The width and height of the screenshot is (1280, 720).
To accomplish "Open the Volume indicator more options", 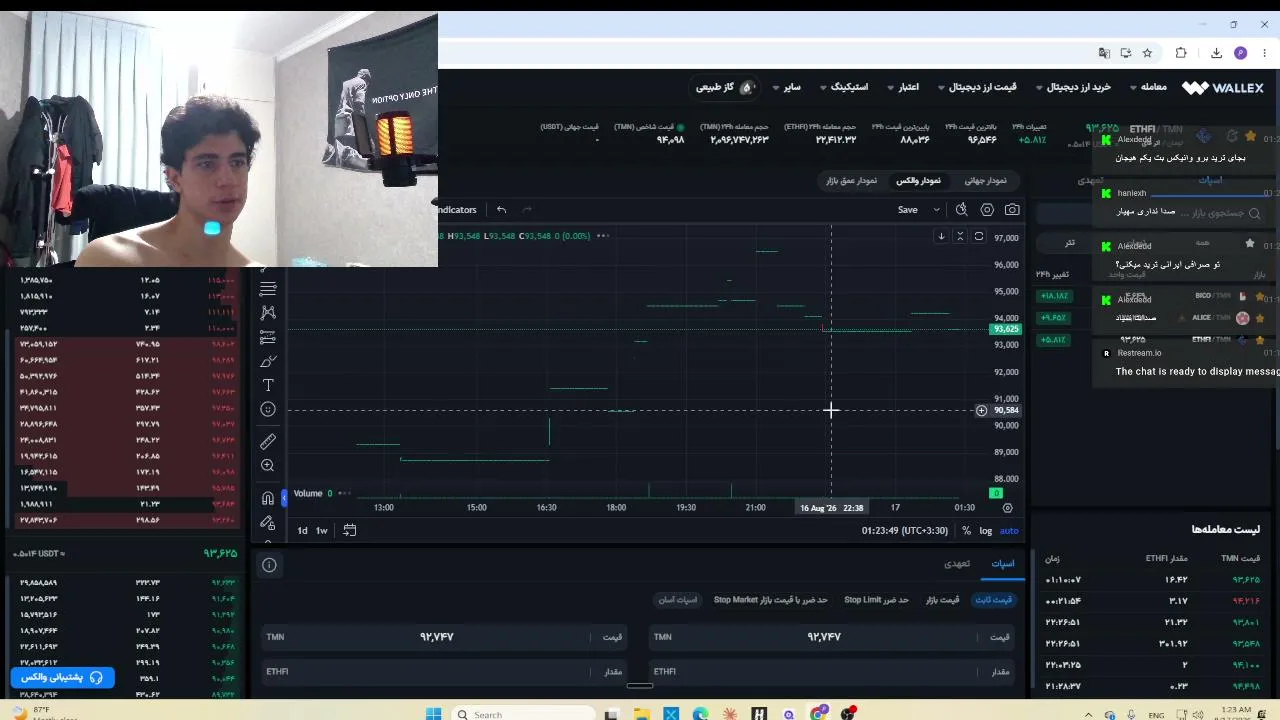I will (345, 493).
